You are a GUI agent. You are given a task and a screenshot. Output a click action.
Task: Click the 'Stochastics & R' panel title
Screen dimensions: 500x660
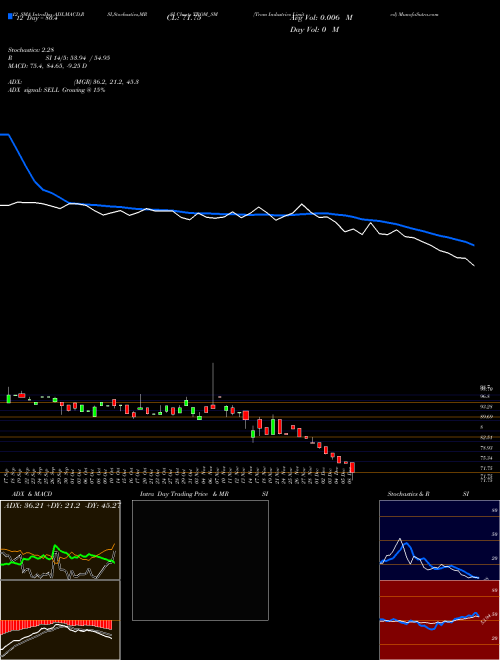408,494
